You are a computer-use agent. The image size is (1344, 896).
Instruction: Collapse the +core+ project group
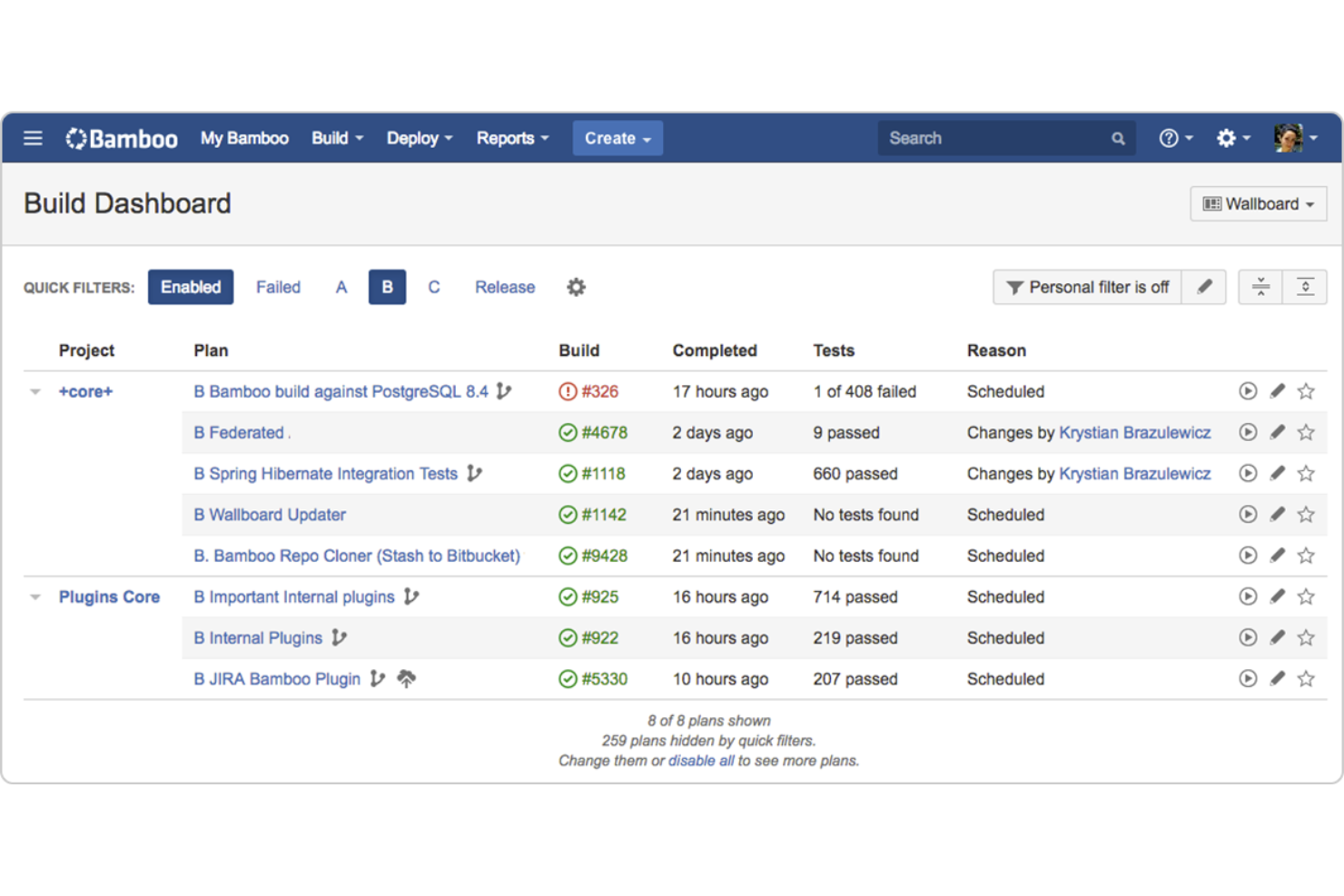35,392
